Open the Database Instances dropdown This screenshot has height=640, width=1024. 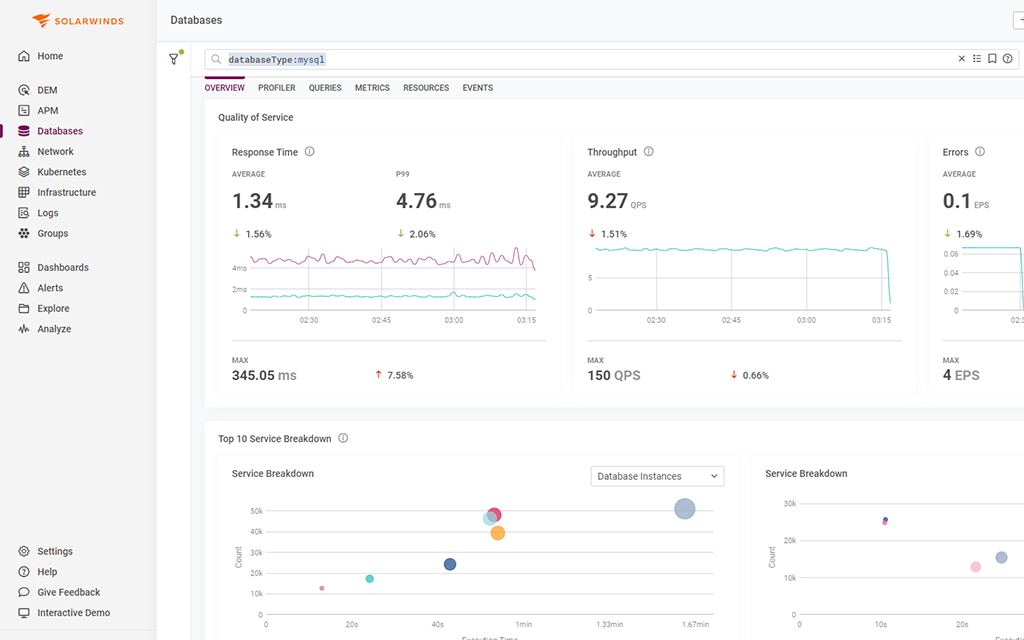click(x=657, y=476)
